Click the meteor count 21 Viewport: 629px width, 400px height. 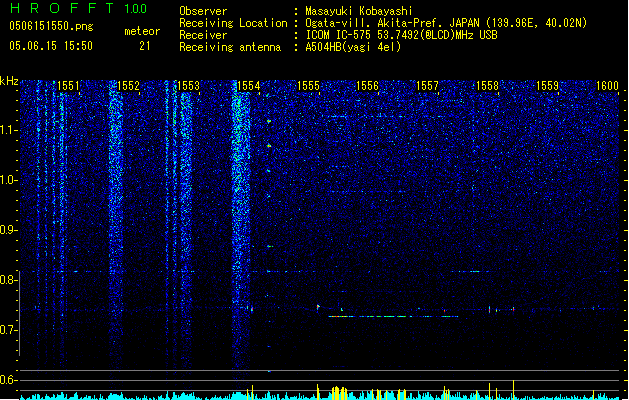[145, 46]
